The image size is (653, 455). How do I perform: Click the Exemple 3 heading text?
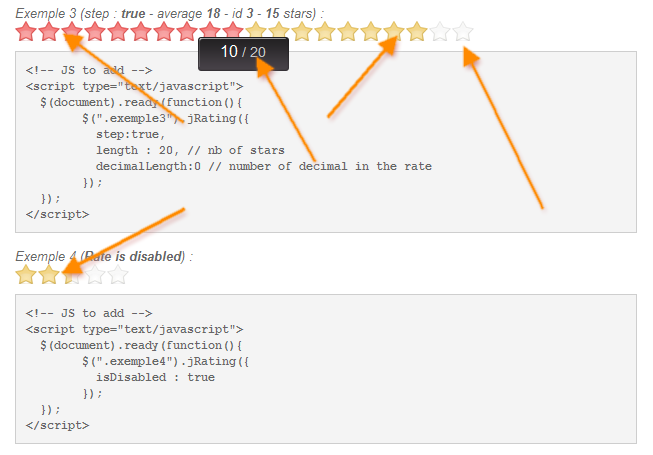(x=169, y=13)
